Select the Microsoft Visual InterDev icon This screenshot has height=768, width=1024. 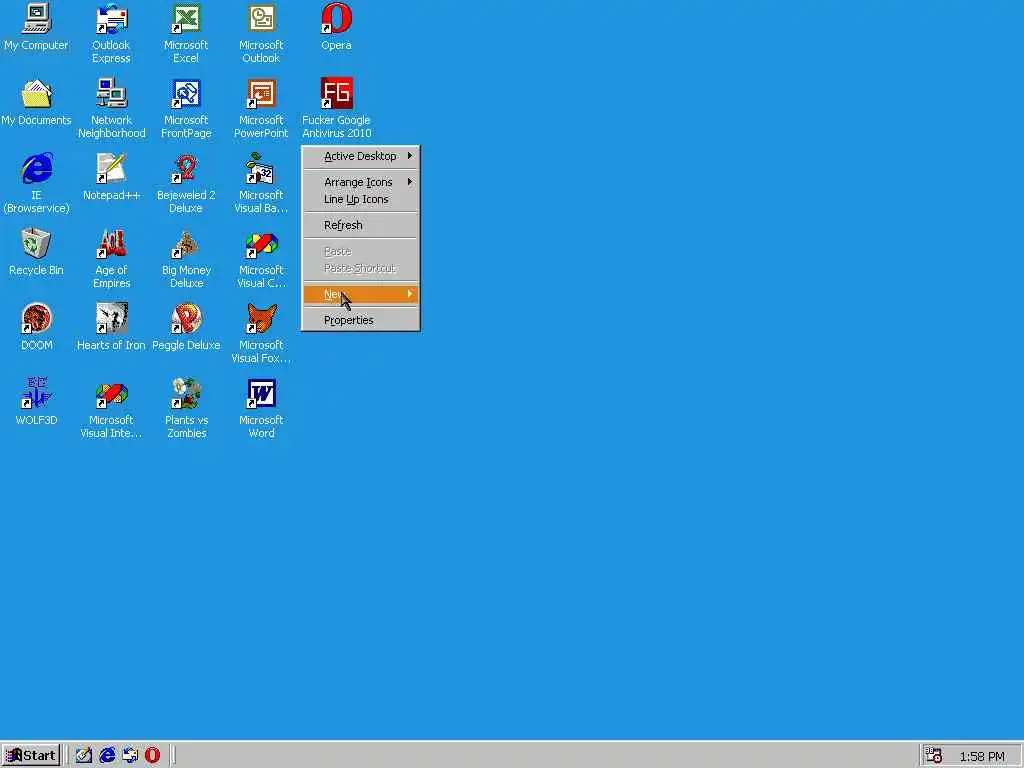[111, 408]
